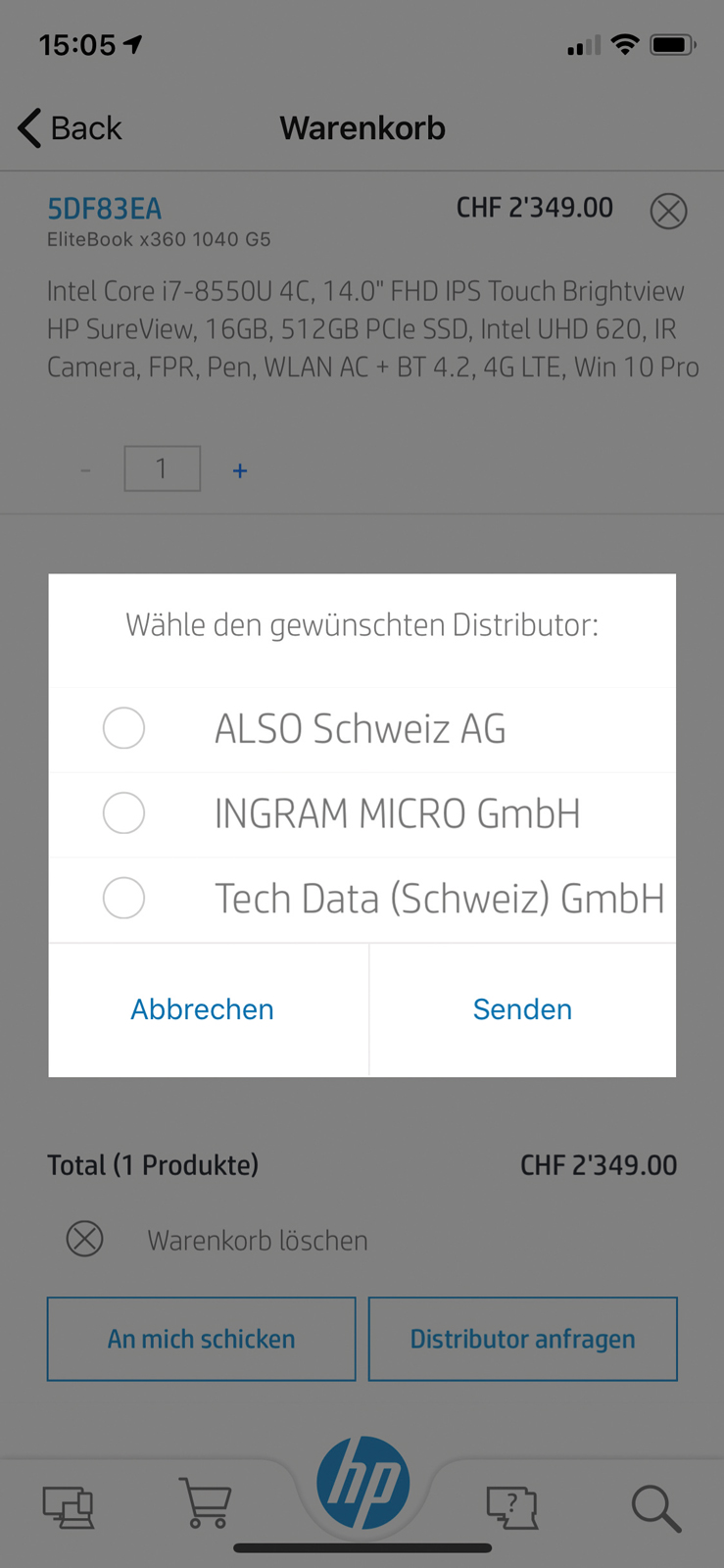Confirm distributor choice with Senden
This screenshot has width=724, height=1568.
click(x=522, y=1009)
